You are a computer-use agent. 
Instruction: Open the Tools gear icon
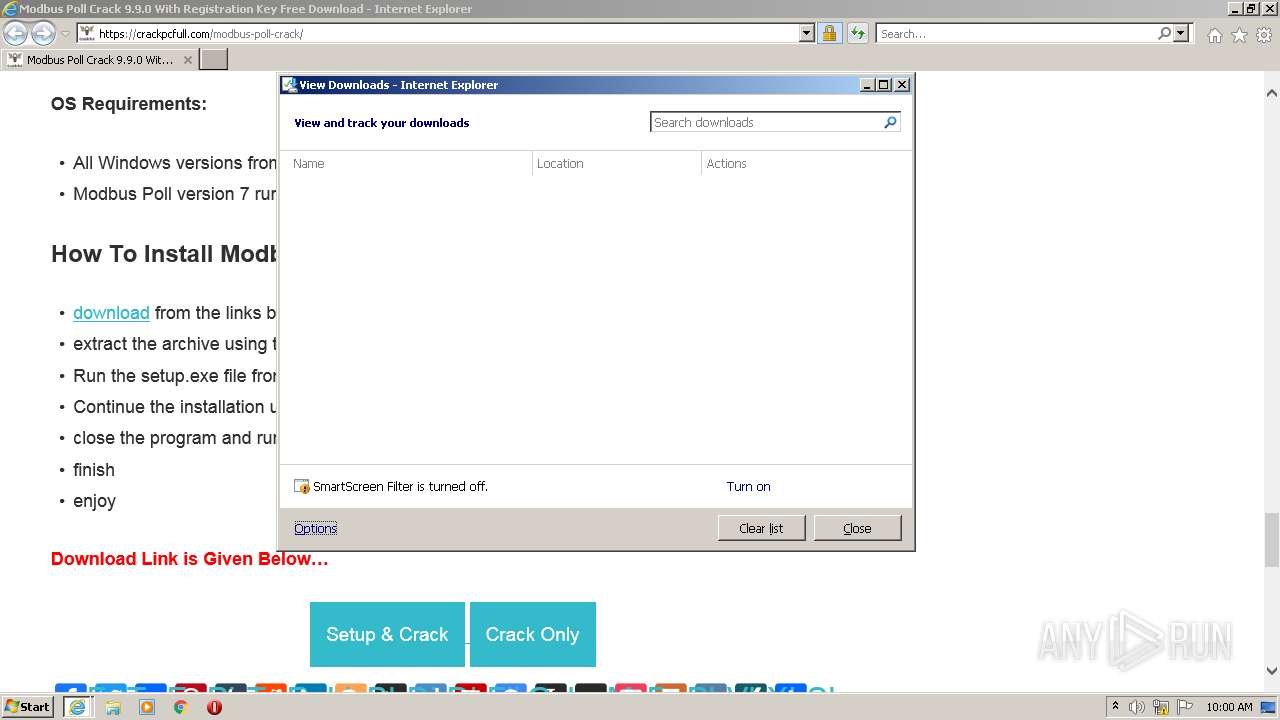tap(1264, 35)
